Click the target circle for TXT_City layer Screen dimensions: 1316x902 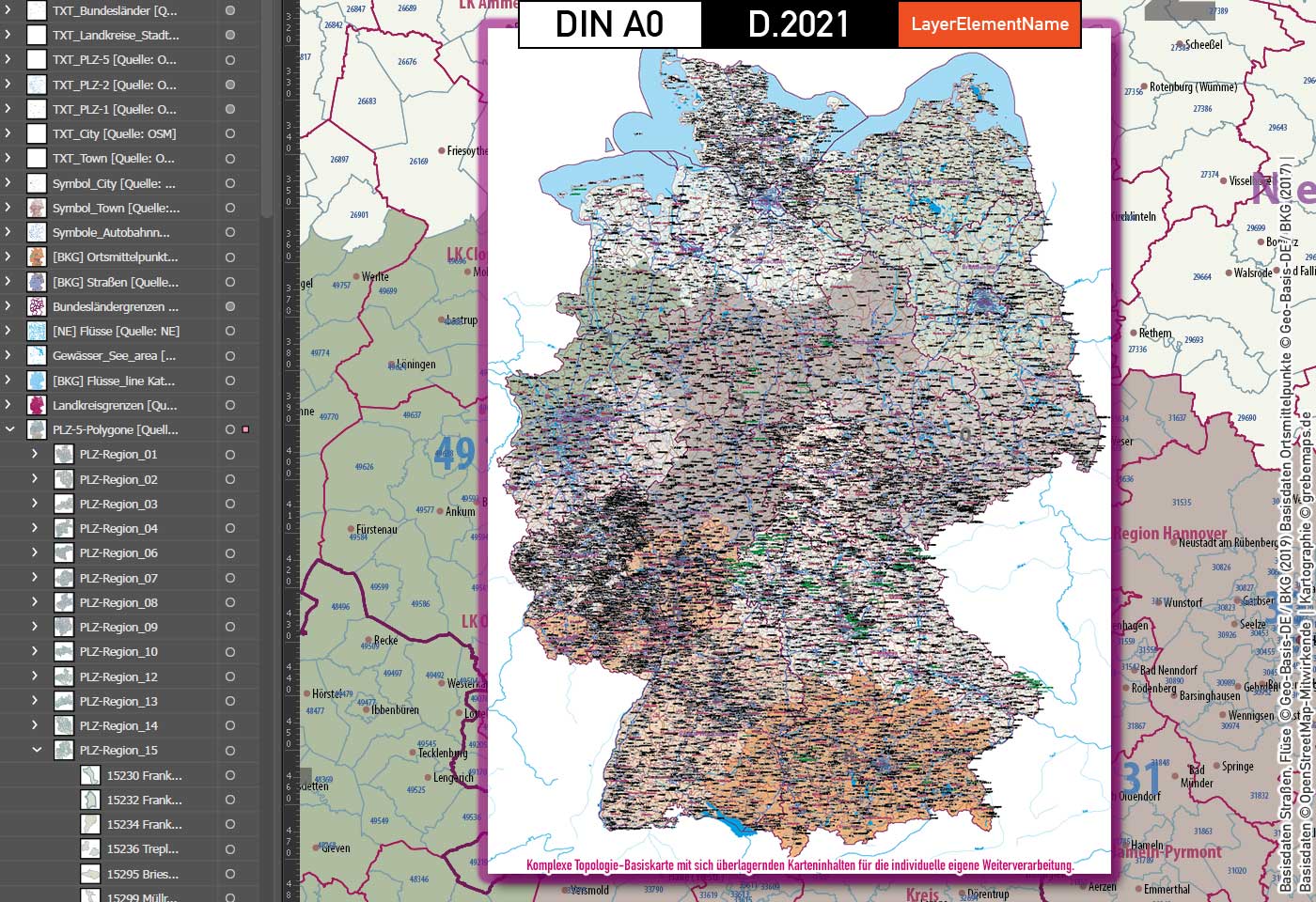pos(230,133)
